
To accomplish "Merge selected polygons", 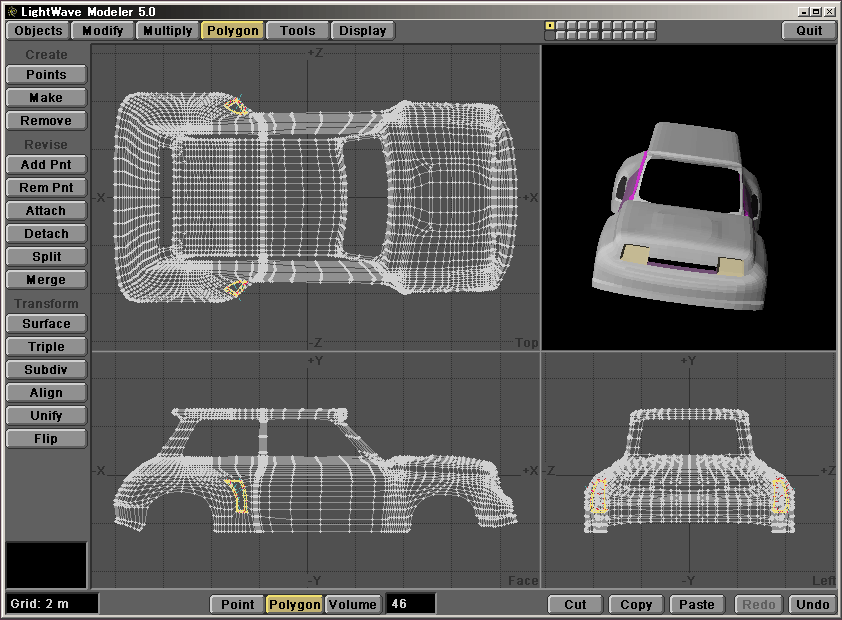I will (x=46, y=280).
